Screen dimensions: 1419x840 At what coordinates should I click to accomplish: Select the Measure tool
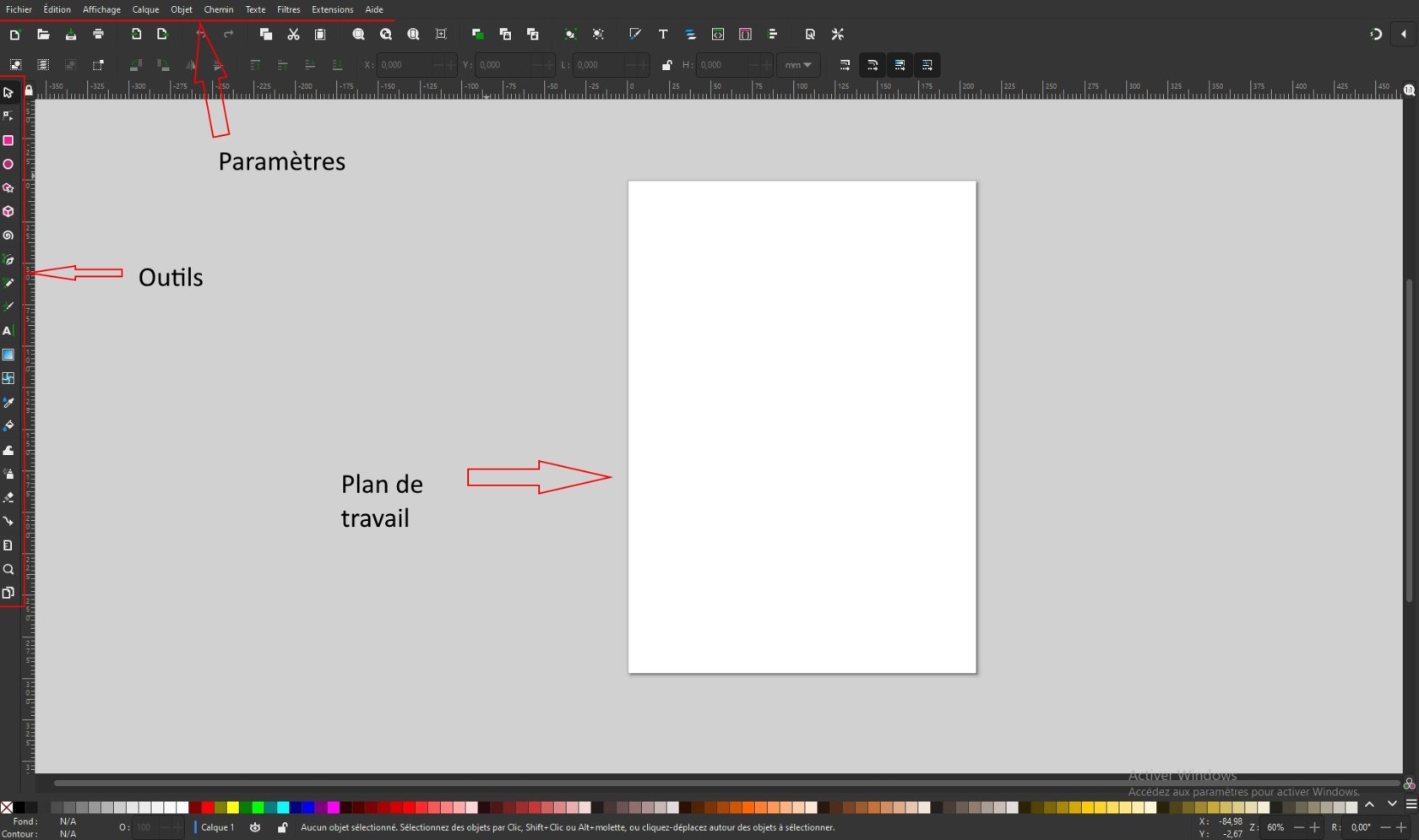tap(8, 545)
